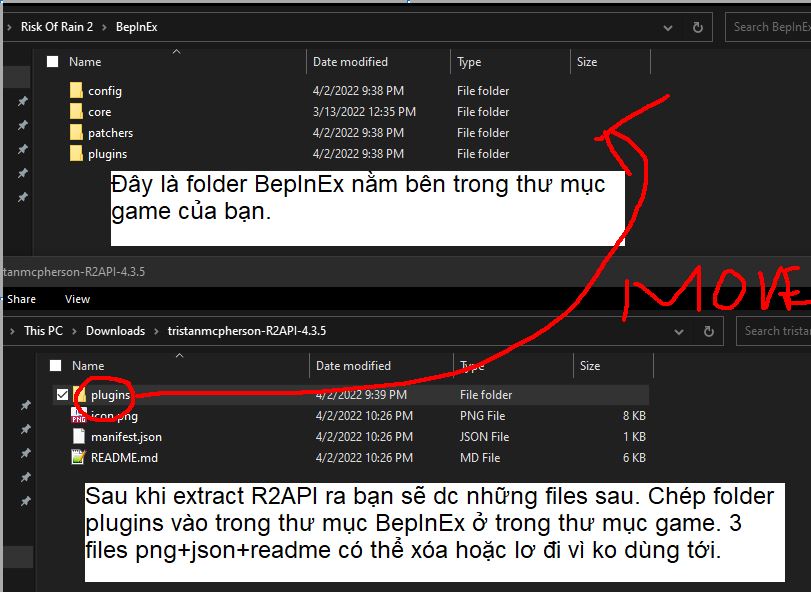Refresh the BepInEx folder view
Image resolution: width=811 pixels, height=592 pixels.
697,27
